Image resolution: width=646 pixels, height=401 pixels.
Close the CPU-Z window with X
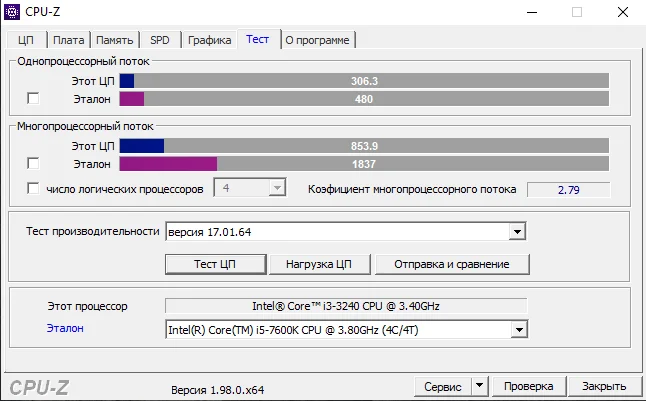coord(623,12)
